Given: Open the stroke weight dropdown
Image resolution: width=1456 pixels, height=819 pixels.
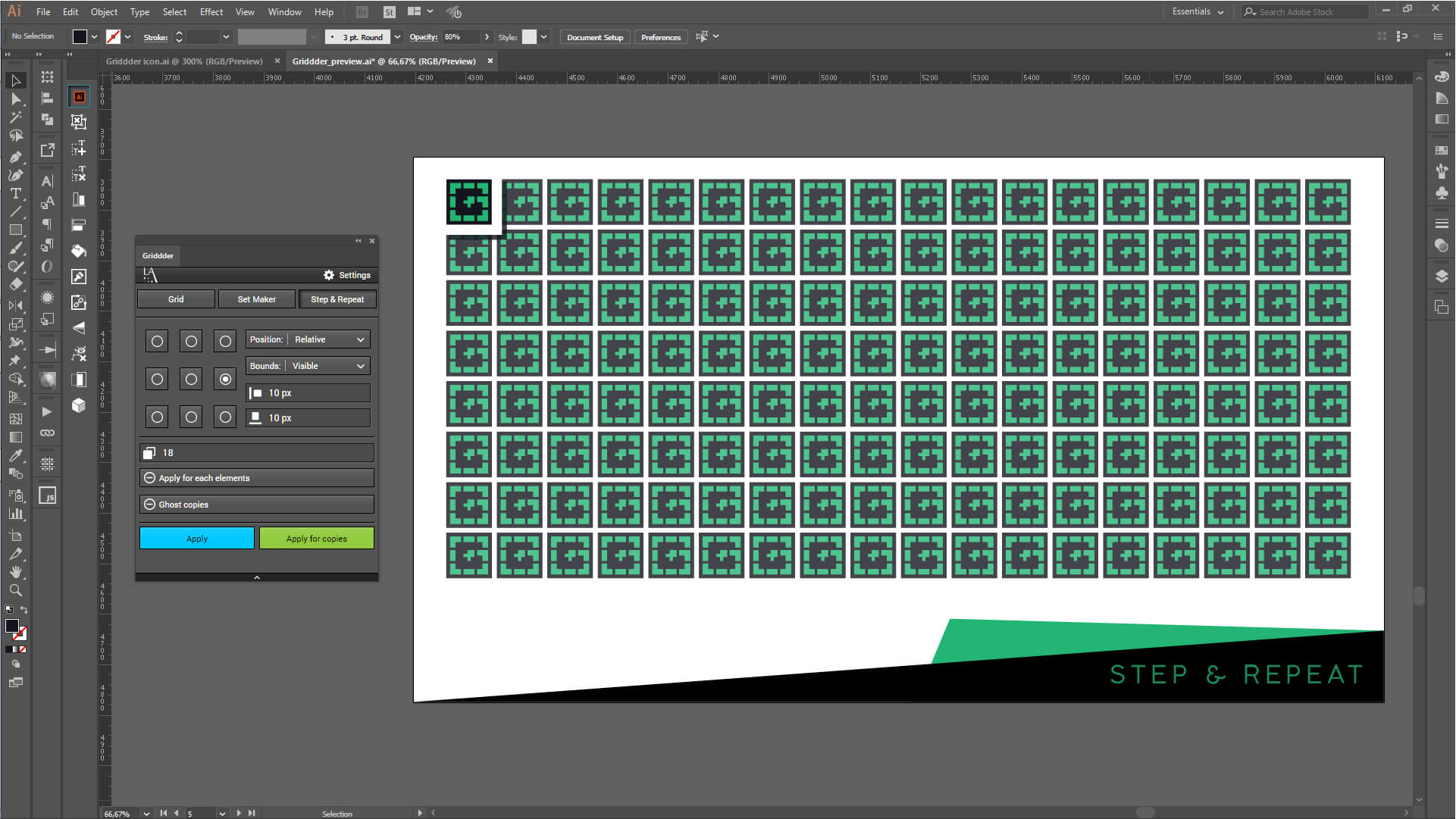Looking at the screenshot, I should point(226,37).
